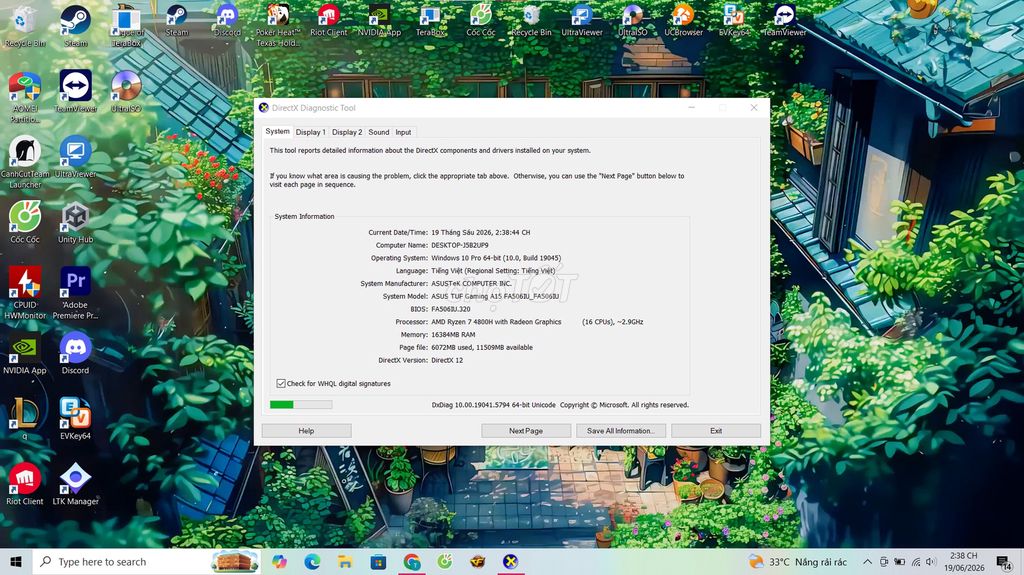Launch CanhCutTeam Launcher penguin shortcut

tap(25, 162)
